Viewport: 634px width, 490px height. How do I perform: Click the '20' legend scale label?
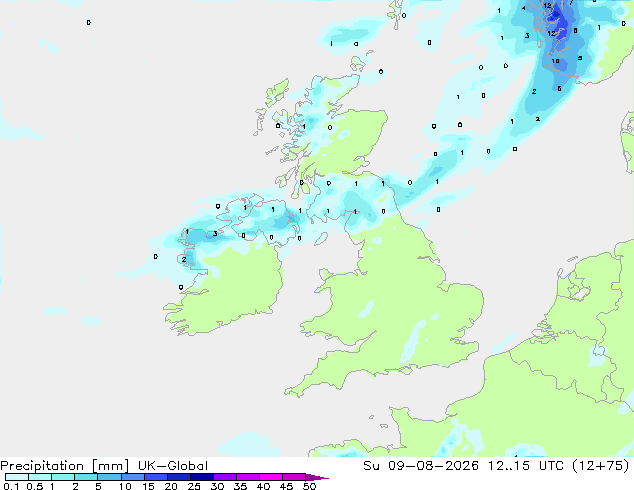click(x=171, y=486)
